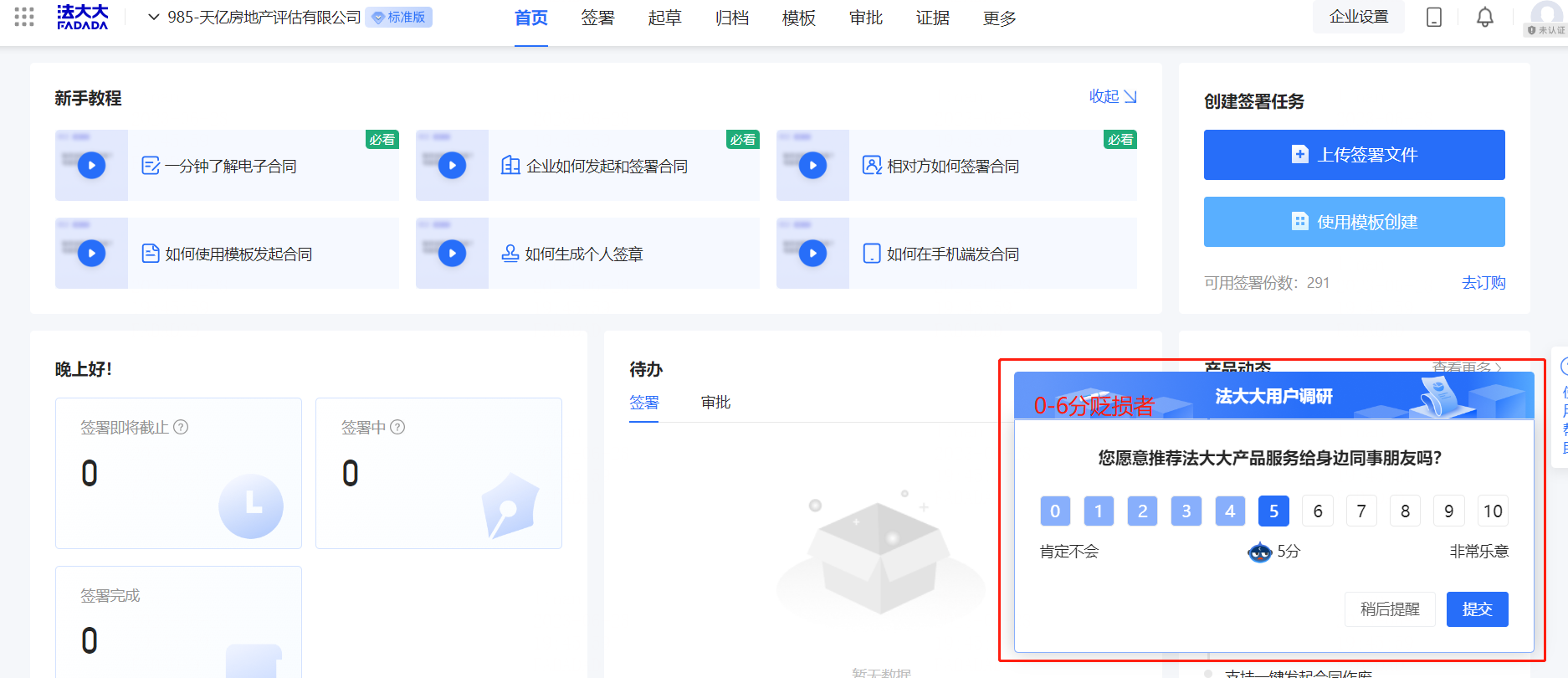Expand the company switcher dropdown arrow
1568x678 pixels.
click(154, 17)
